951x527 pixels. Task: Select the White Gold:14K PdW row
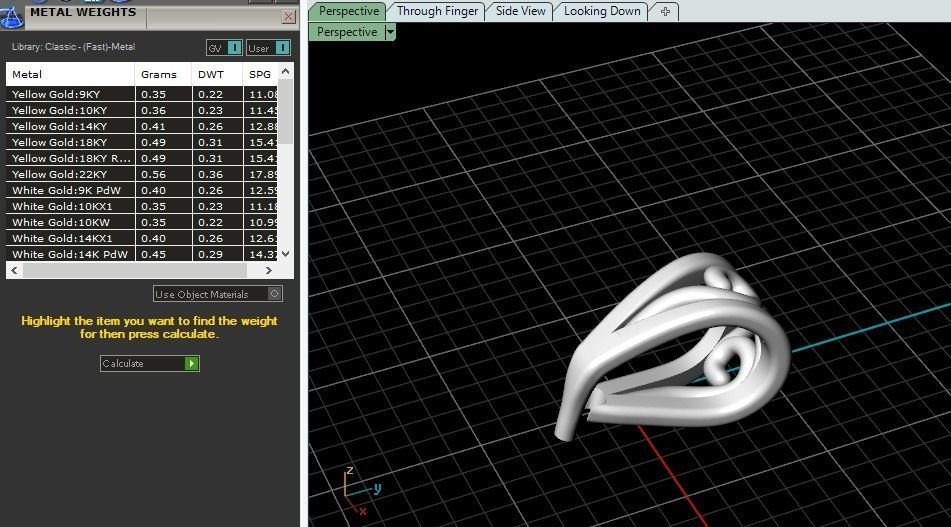tap(142, 254)
